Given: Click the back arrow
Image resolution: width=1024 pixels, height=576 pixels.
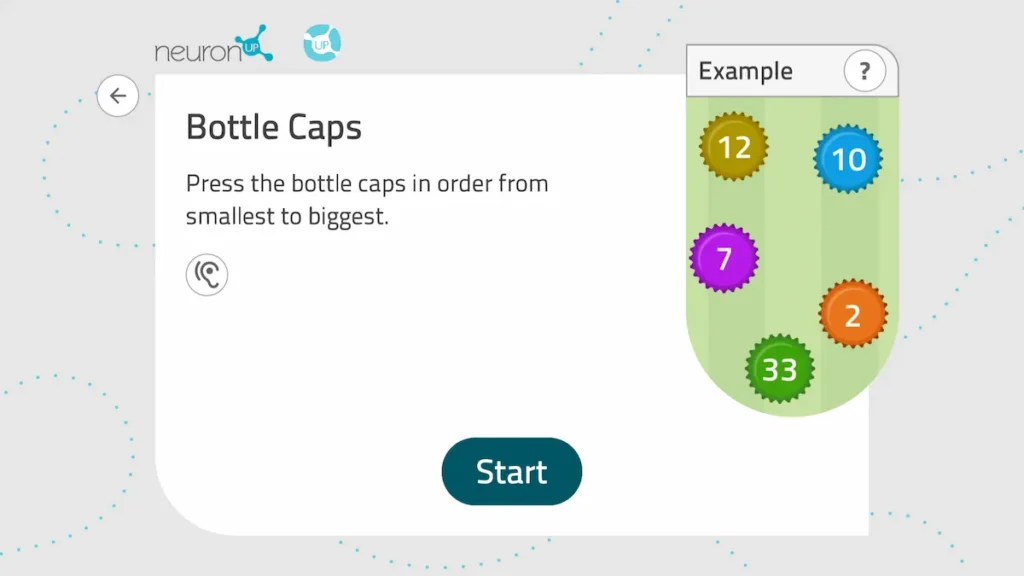Looking at the screenshot, I should click(x=118, y=96).
